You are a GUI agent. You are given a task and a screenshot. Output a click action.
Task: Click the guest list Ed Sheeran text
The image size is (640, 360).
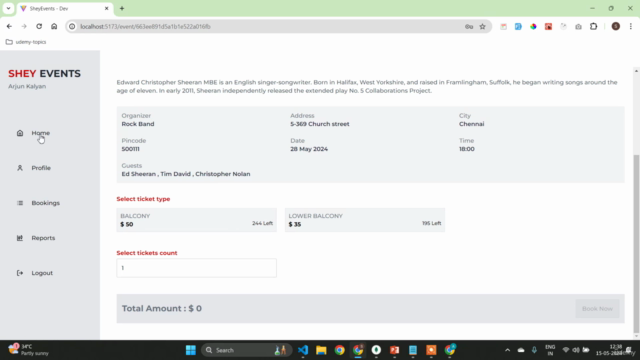coord(186,174)
